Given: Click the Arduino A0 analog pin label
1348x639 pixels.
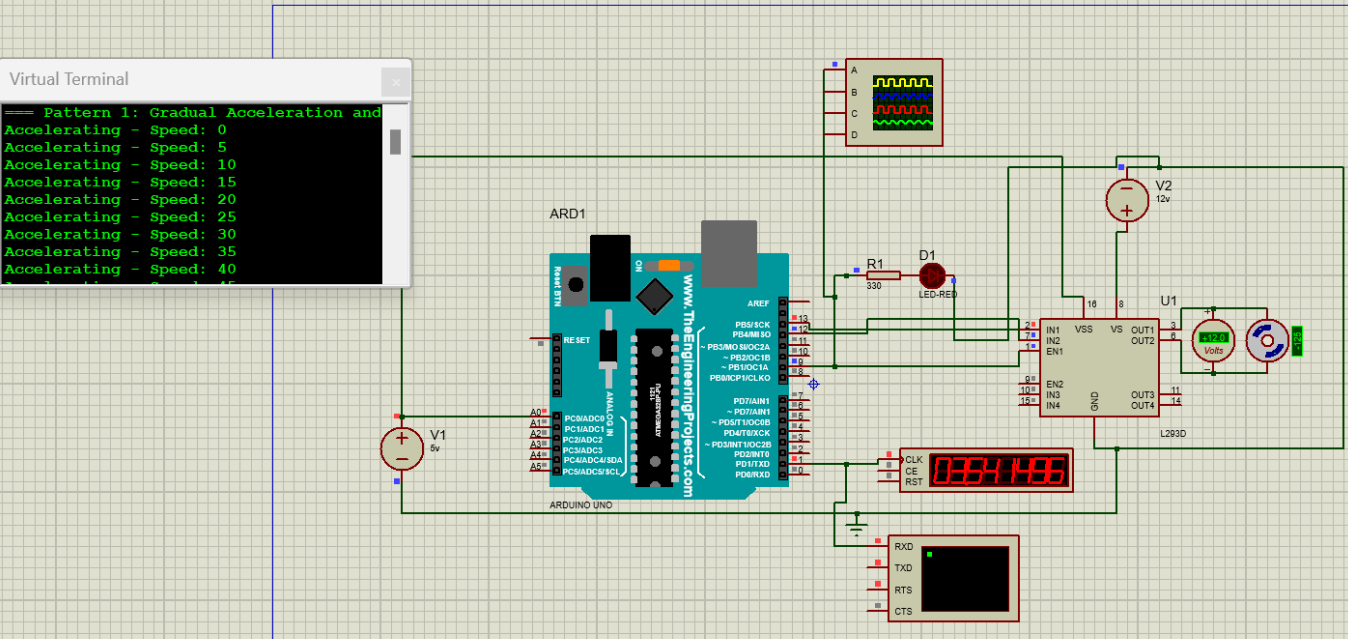Looking at the screenshot, I should [536, 413].
